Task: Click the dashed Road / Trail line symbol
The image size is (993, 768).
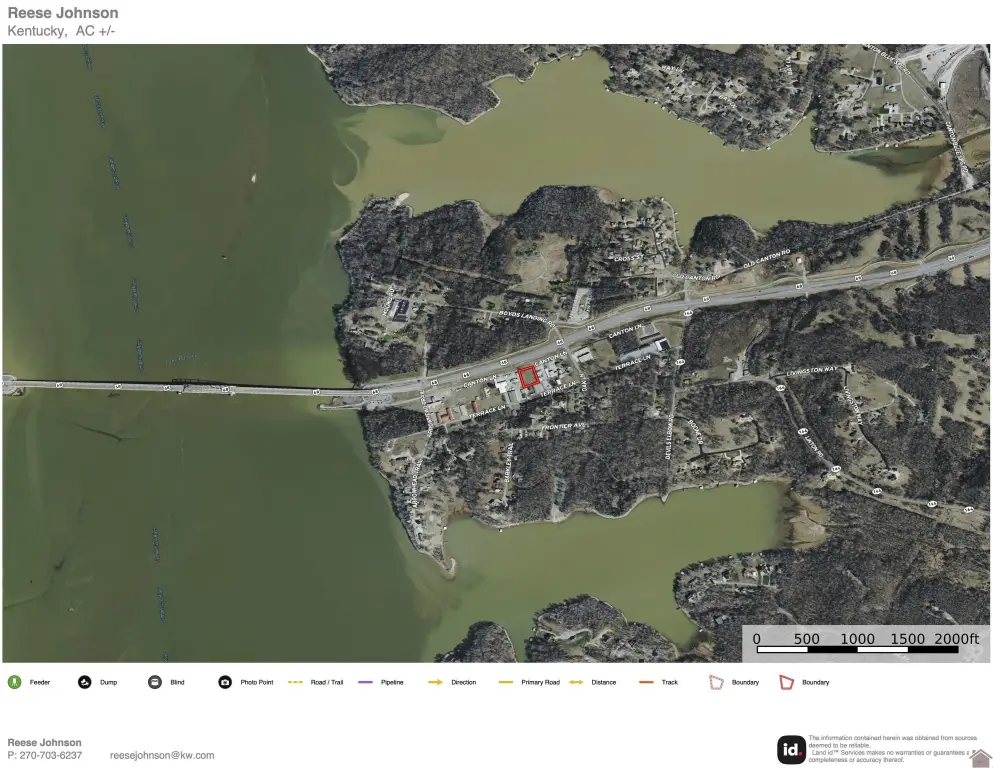Action: coord(295,682)
